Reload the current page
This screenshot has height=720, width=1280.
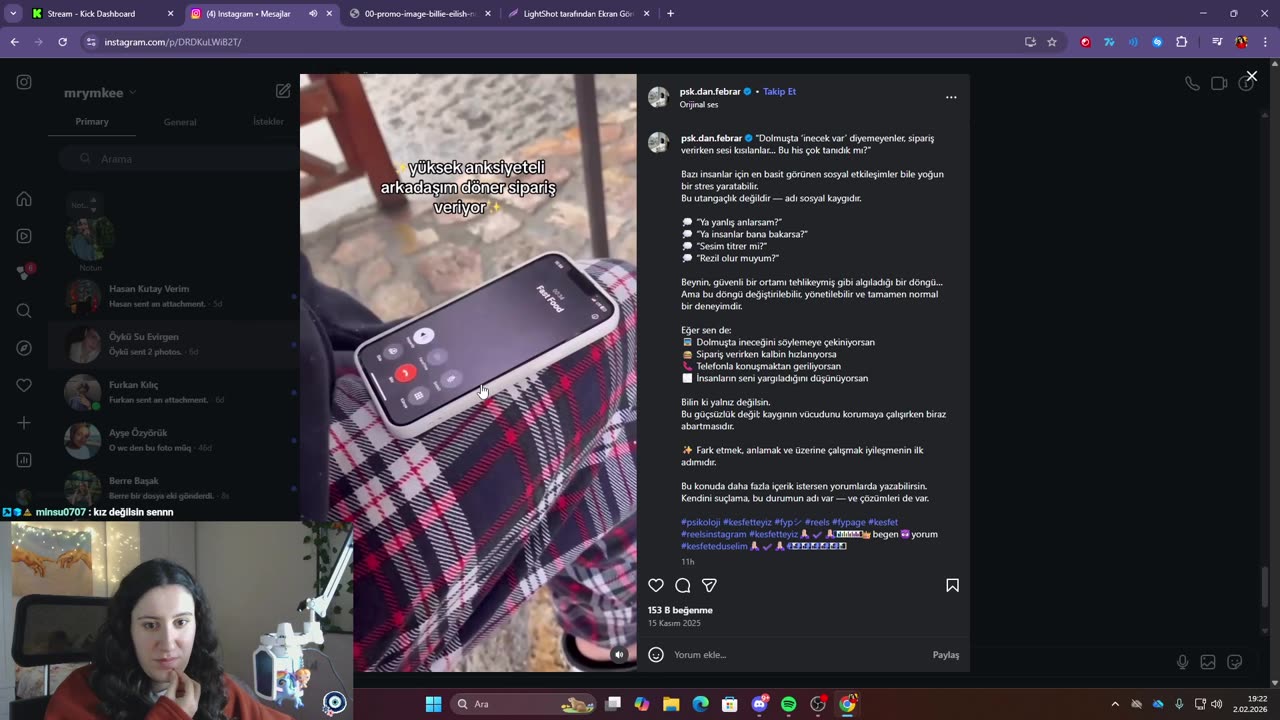pos(62,42)
